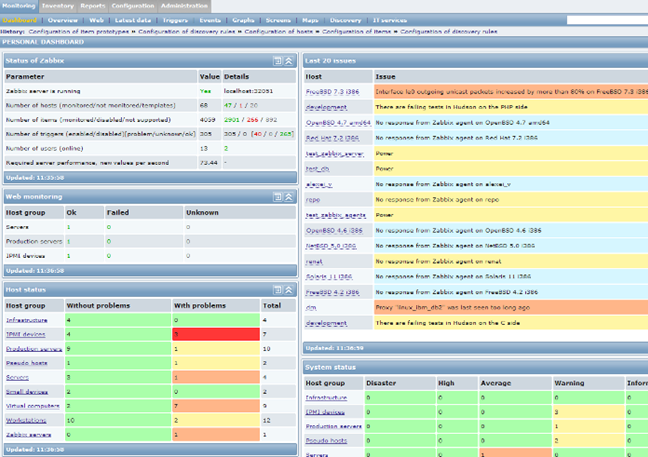
Task: Click the No response from repo issue
Action: pos(437,200)
